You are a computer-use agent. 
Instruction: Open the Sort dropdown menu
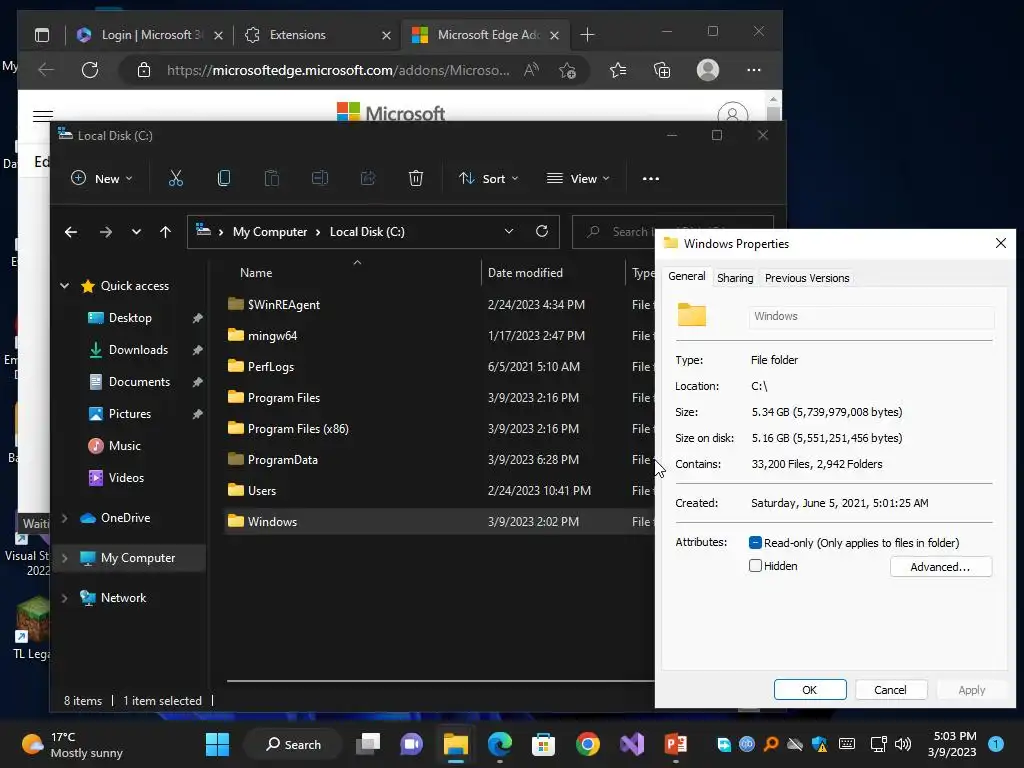click(x=488, y=178)
